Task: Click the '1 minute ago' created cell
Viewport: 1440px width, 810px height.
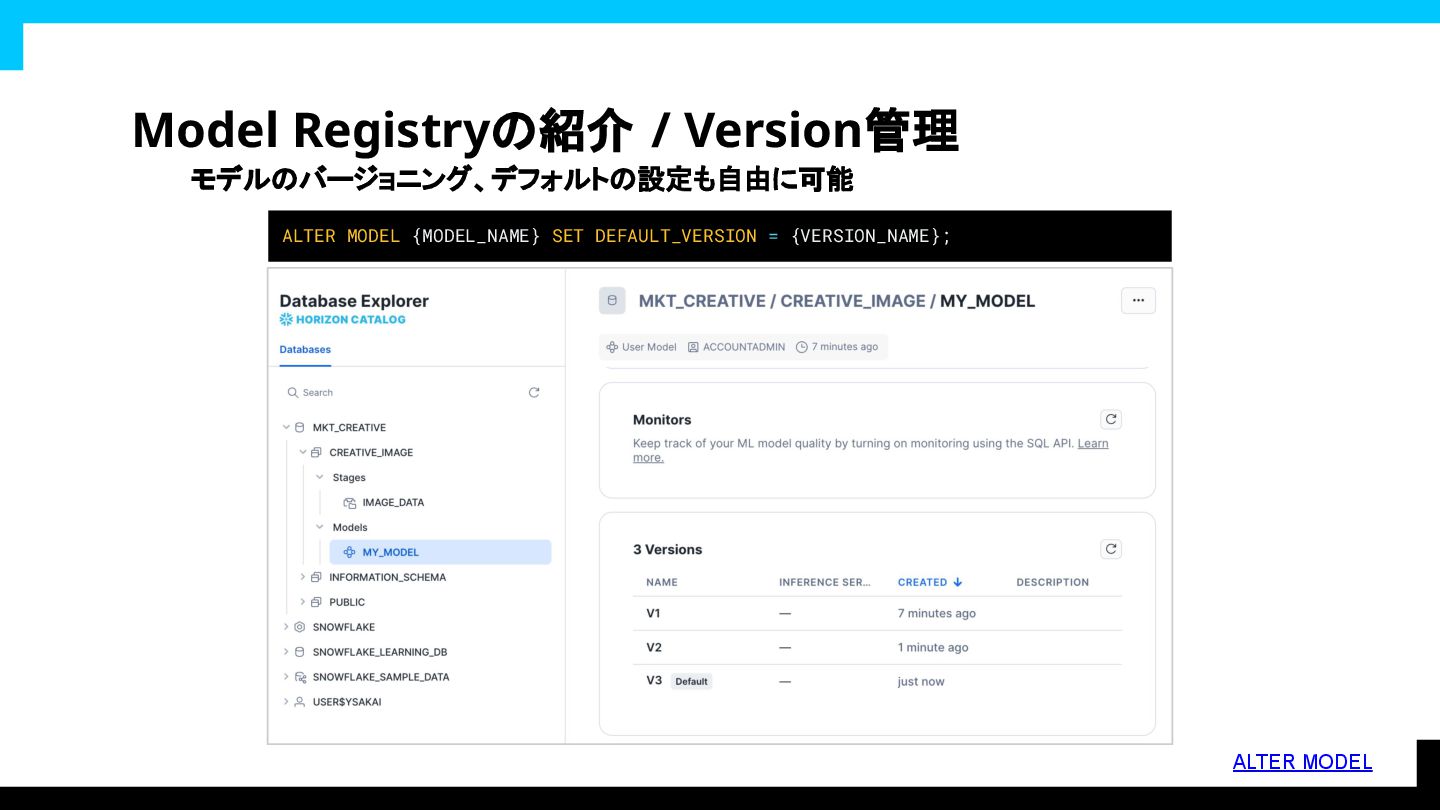Action: pos(933,648)
